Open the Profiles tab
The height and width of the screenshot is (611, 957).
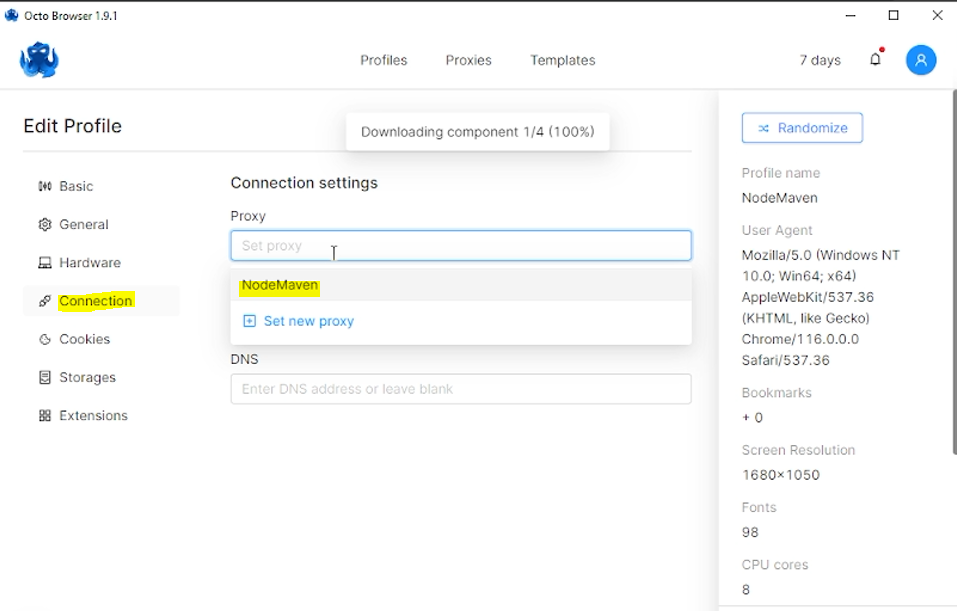tap(383, 60)
